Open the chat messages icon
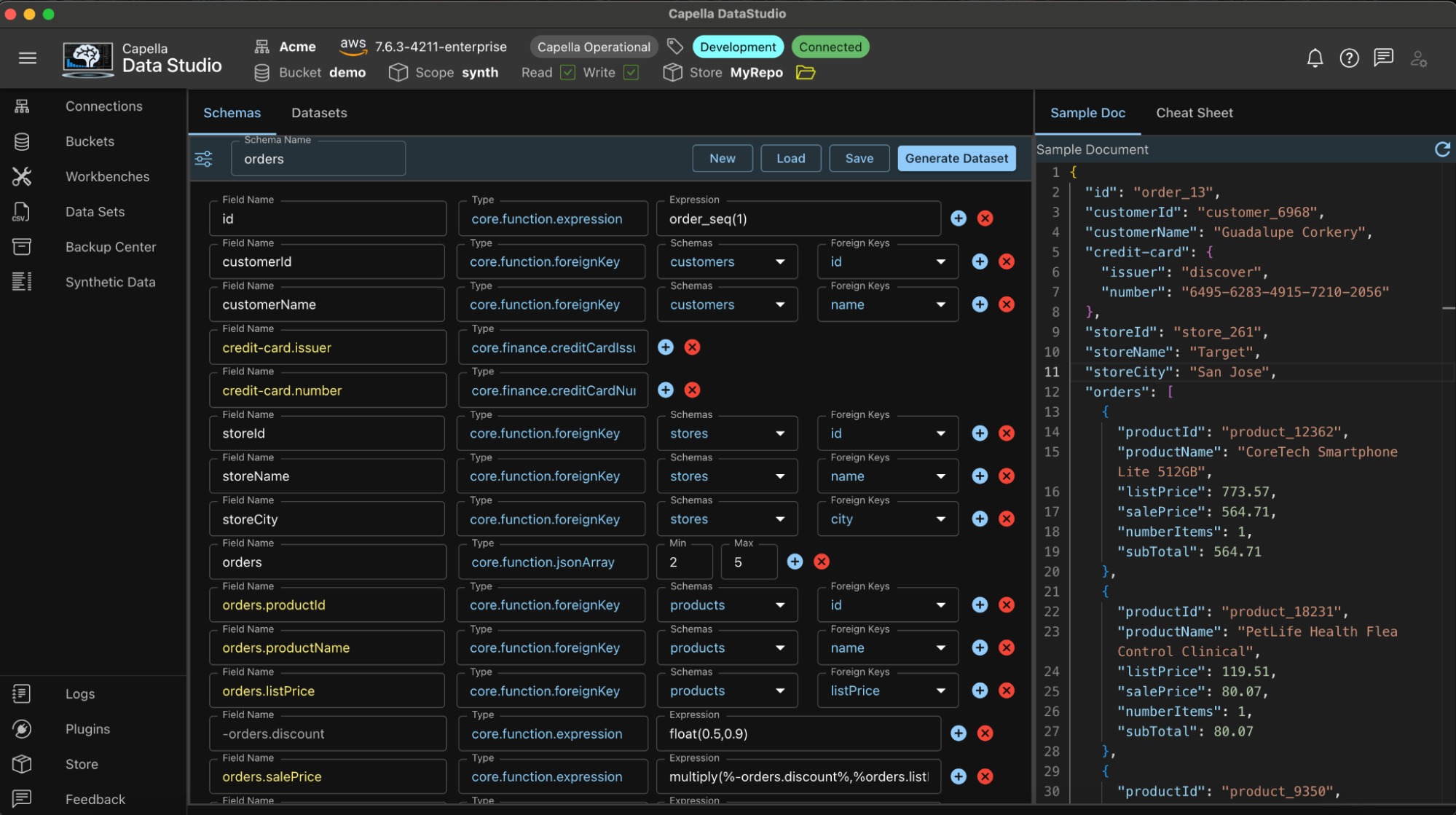 pyautogui.click(x=1383, y=58)
